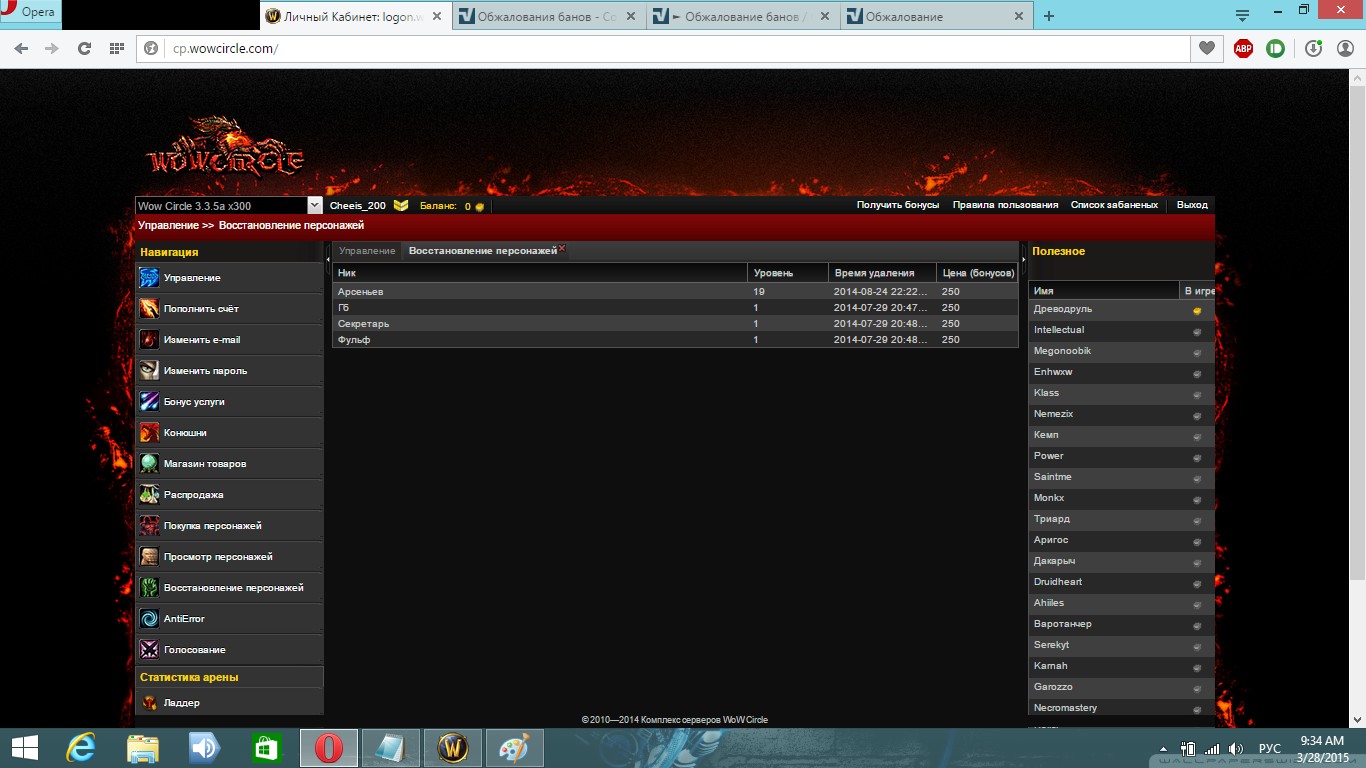
Task: Open the Ладдер arena statistics
Action: (181, 703)
